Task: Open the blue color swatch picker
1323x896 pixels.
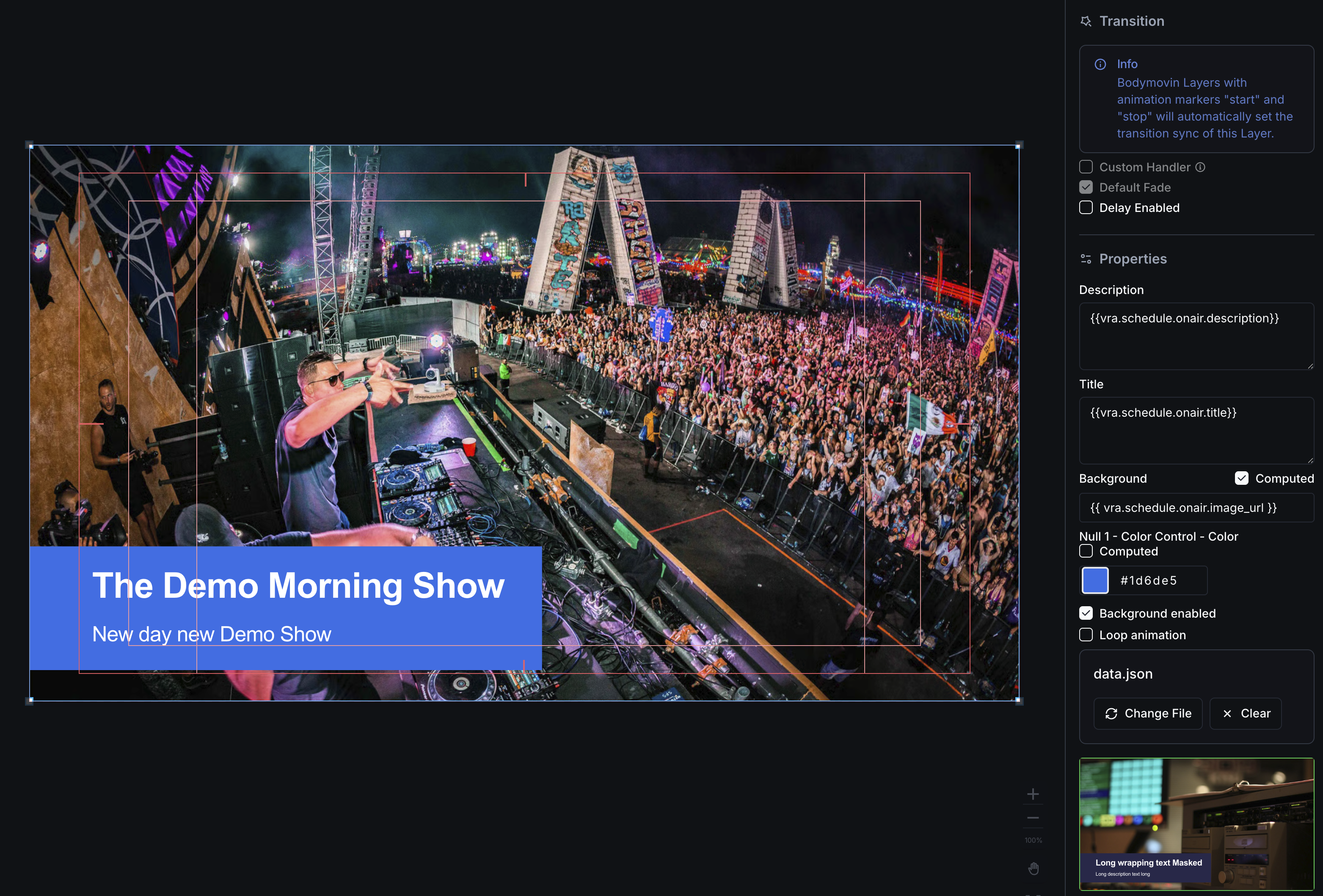Action: 1094,580
